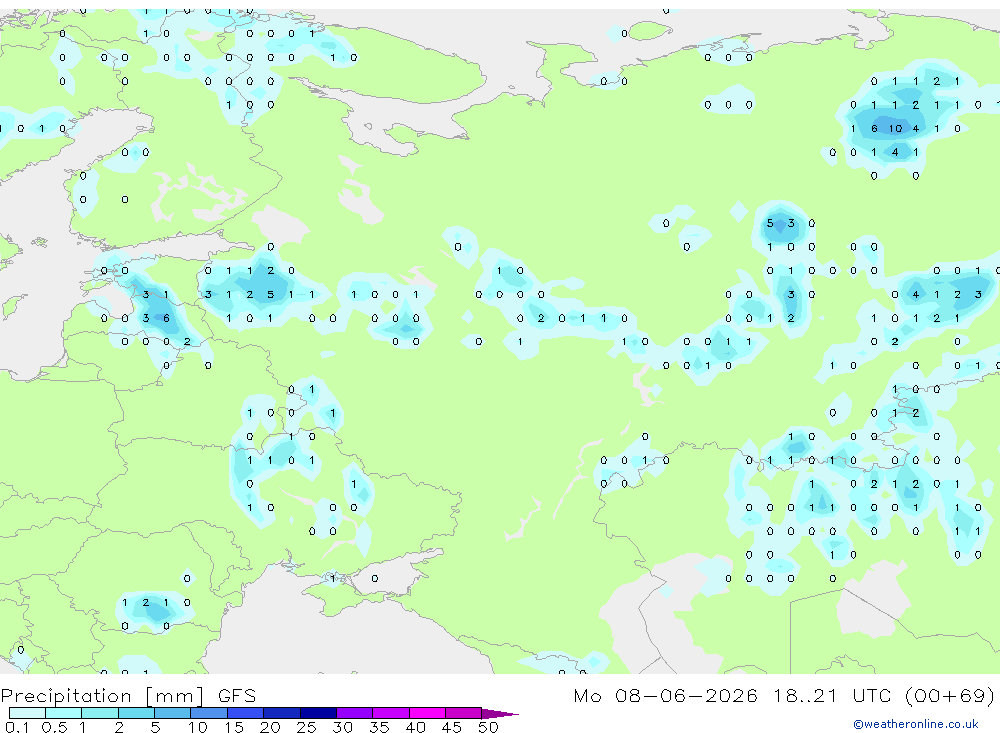Click the legend label "0.1"
This screenshot has height=733, width=1000.
[x=17, y=727]
